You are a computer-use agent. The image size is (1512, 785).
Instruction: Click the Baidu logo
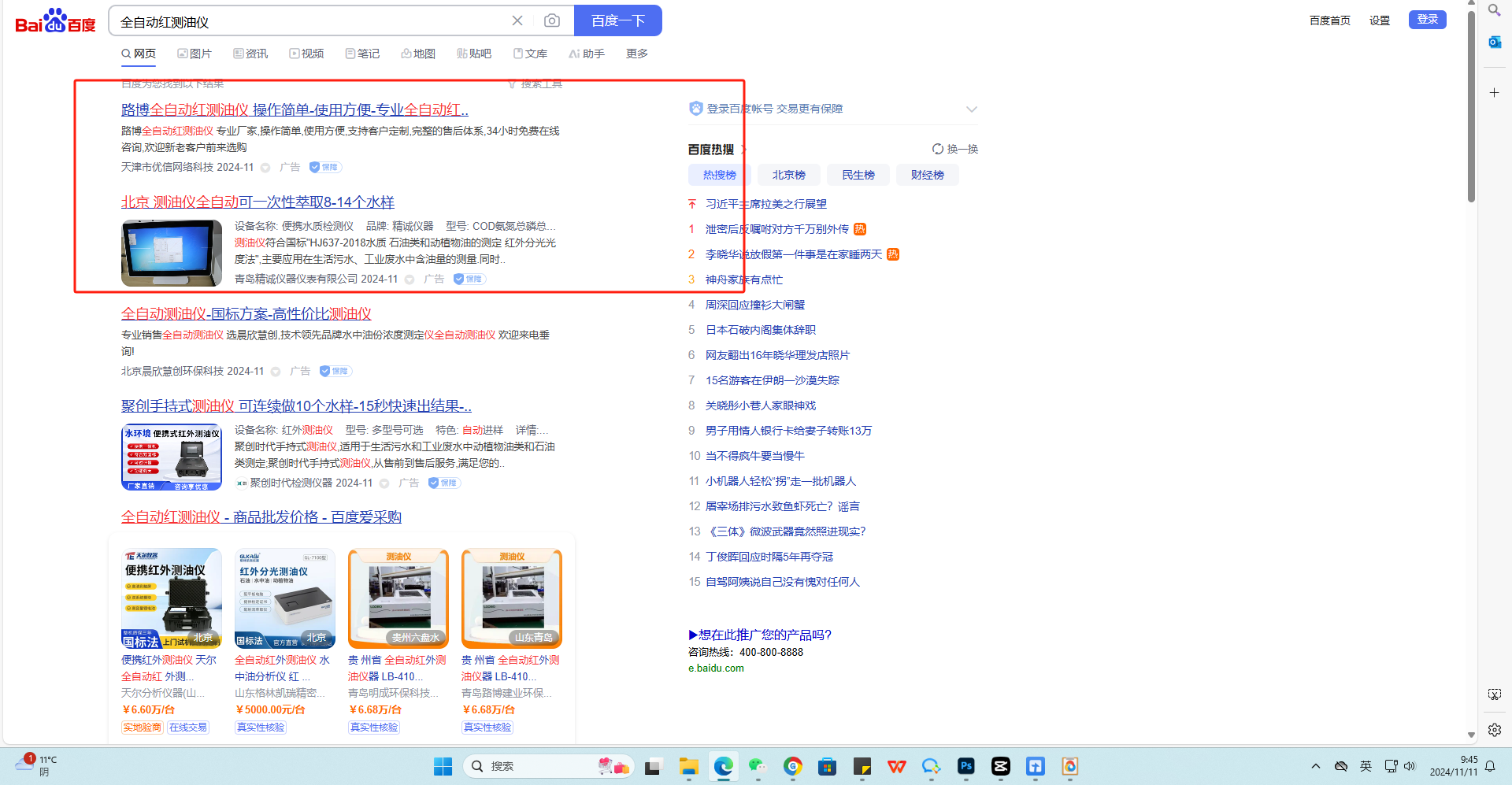click(55, 21)
